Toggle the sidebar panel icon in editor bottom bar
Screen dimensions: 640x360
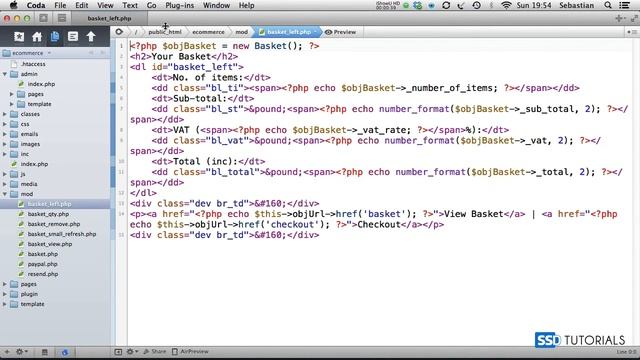(118, 351)
